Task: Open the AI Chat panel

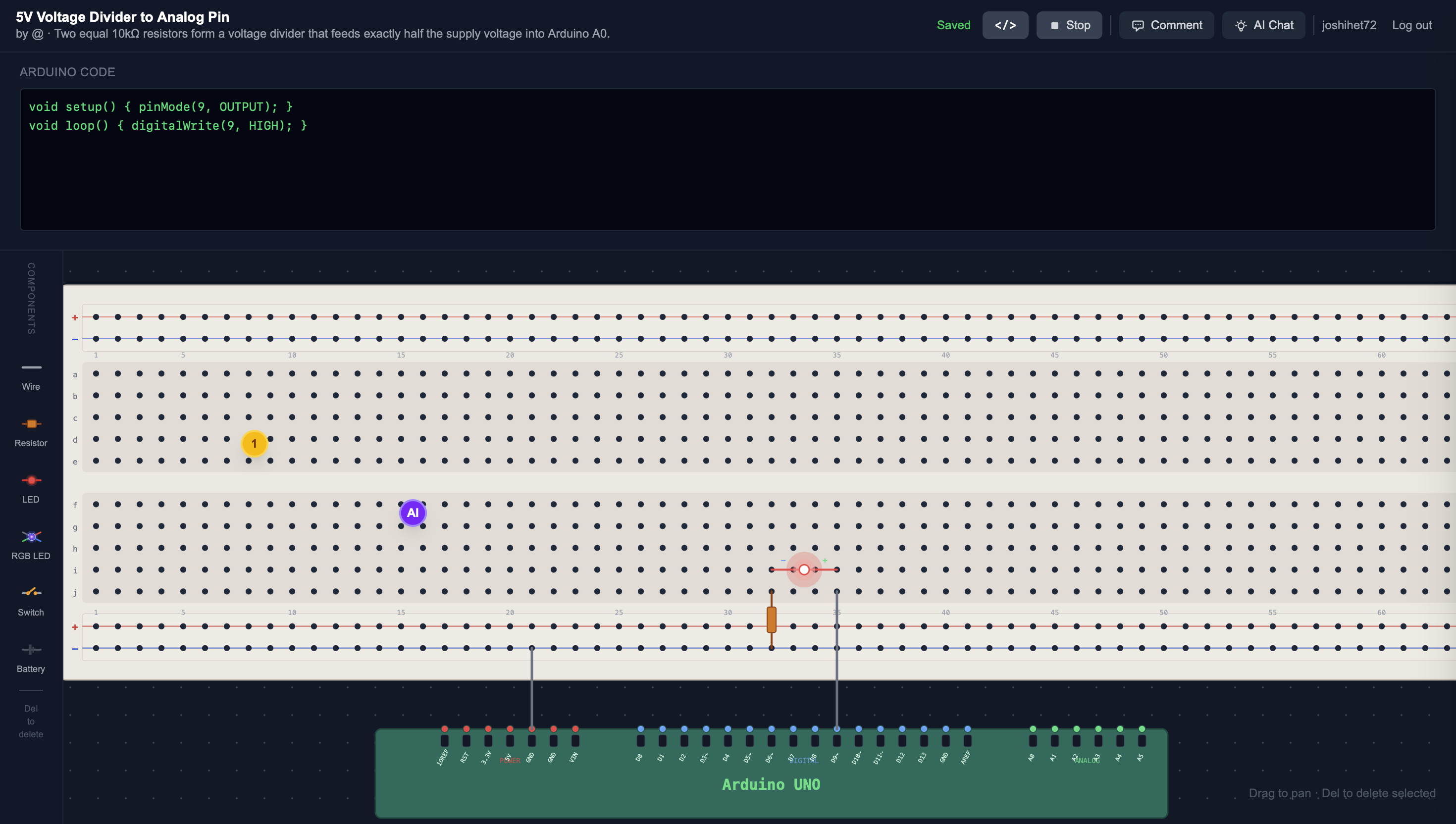Action: tap(1263, 25)
